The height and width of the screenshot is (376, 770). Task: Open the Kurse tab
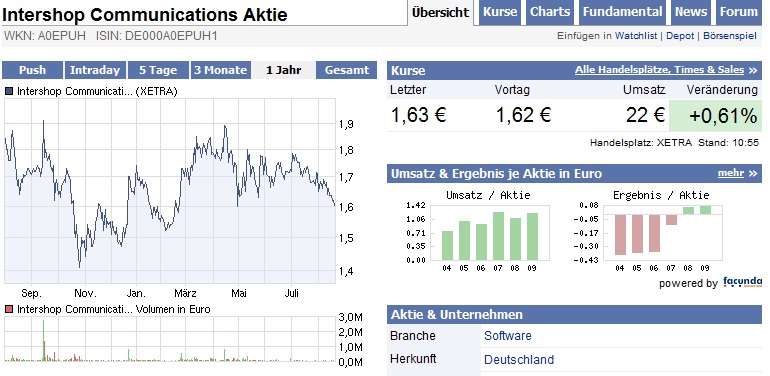click(x=500, y=12)
